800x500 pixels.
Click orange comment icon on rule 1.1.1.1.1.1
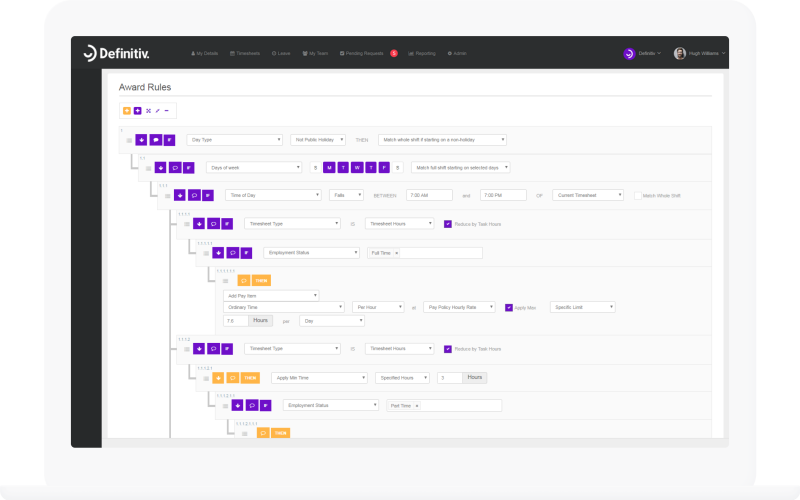[244, 281]
